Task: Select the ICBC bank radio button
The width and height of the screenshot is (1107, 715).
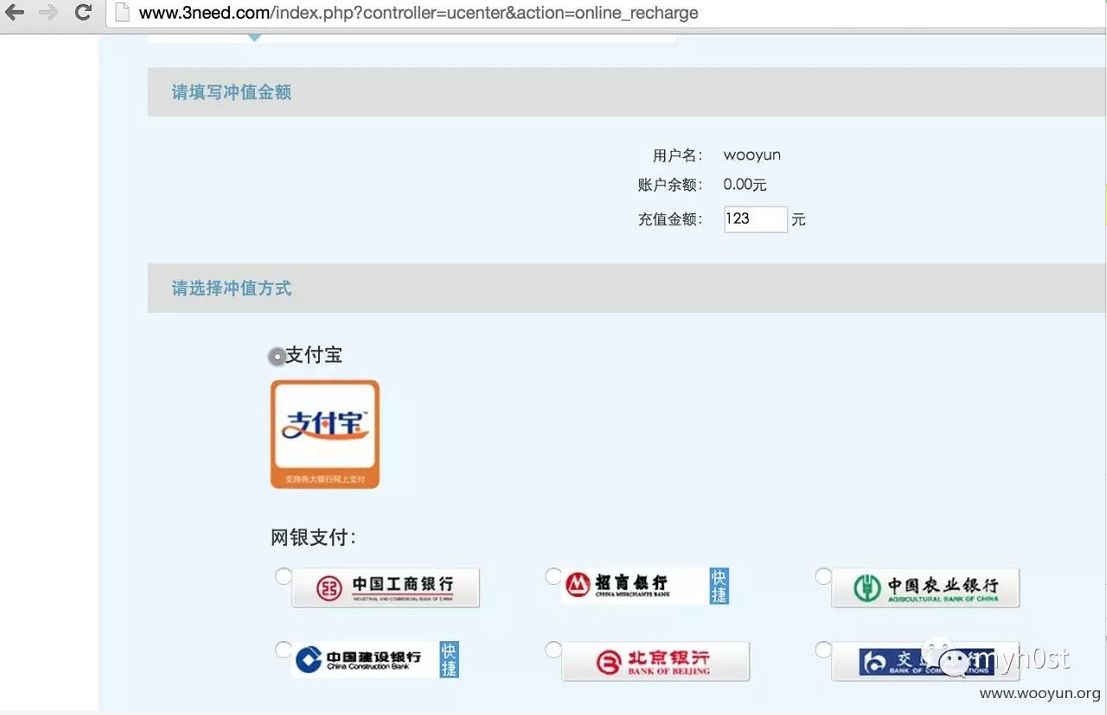Action: click(281, 576)
